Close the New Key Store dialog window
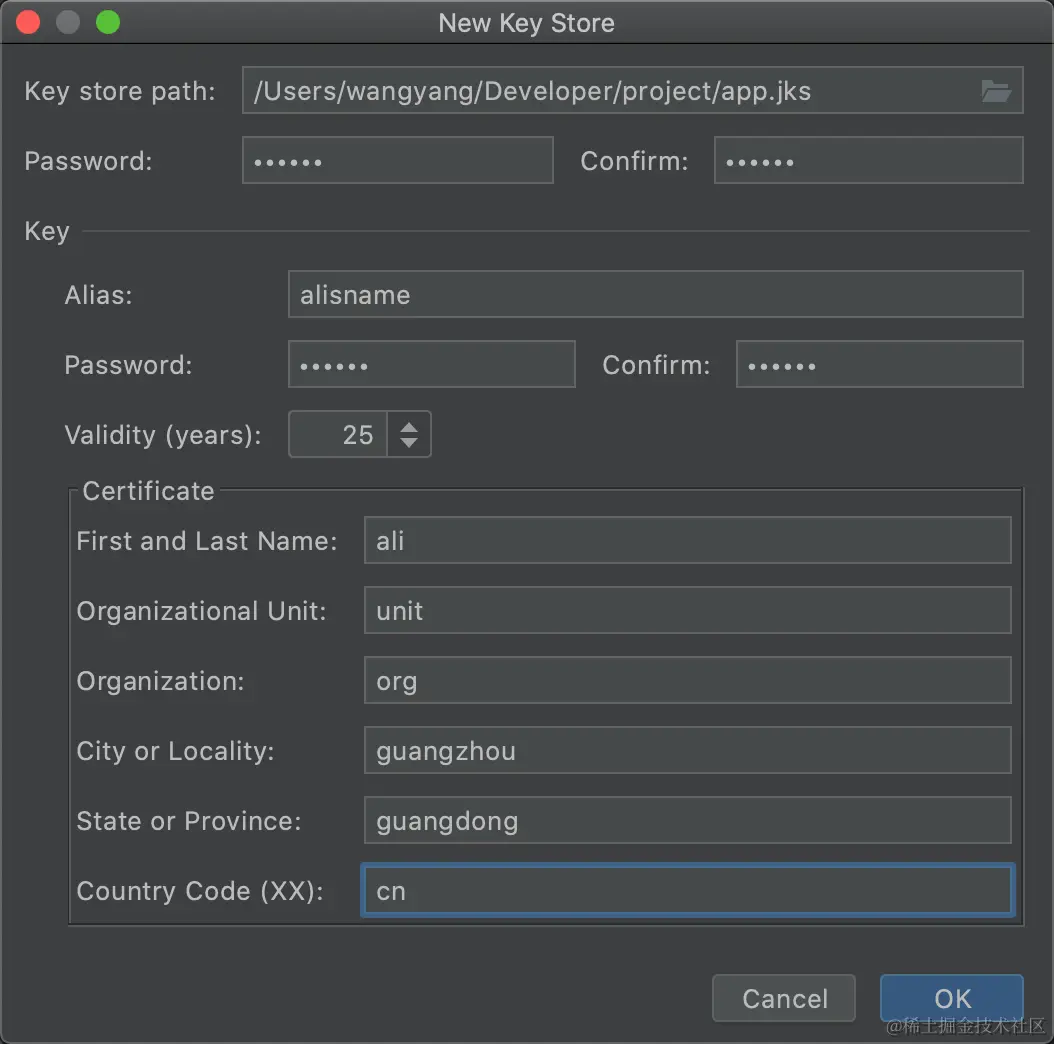Image resolution: width=1054 pixels, height=1044 pixels. (29, 22)
